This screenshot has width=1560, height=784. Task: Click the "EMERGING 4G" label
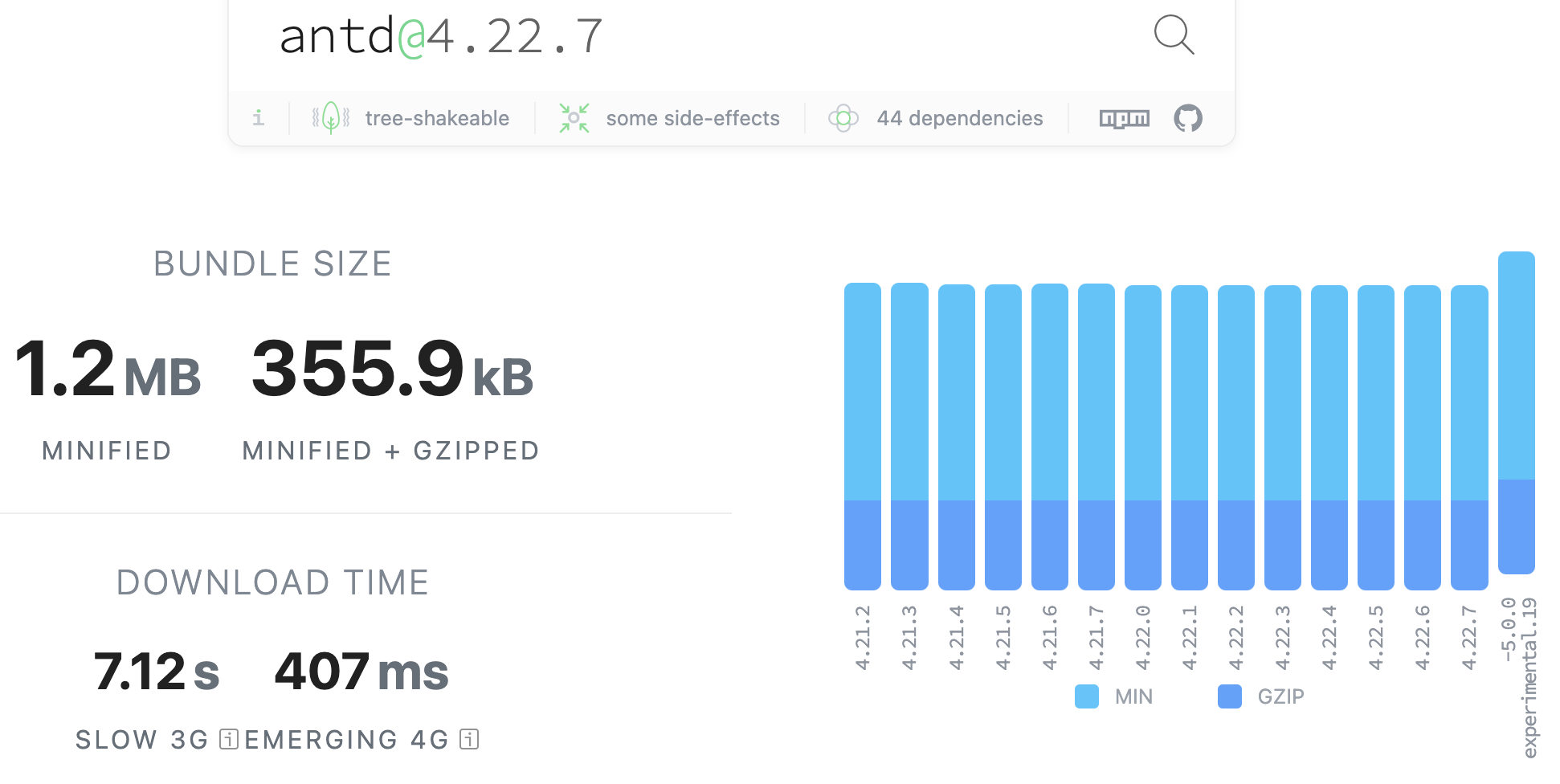tap(347, 739)
